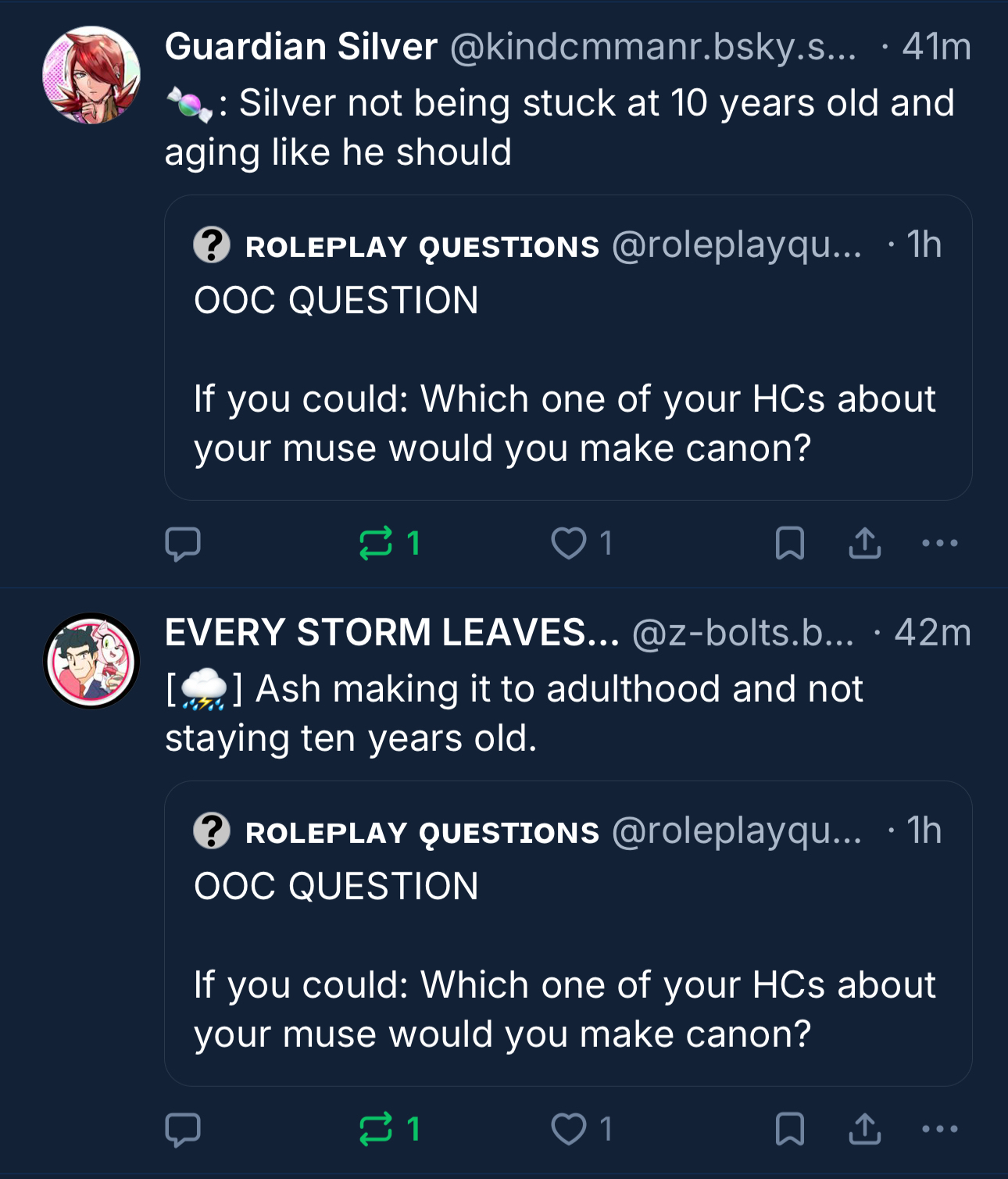
Task: Like Guardian Silver's post
Action: point(569,544)
